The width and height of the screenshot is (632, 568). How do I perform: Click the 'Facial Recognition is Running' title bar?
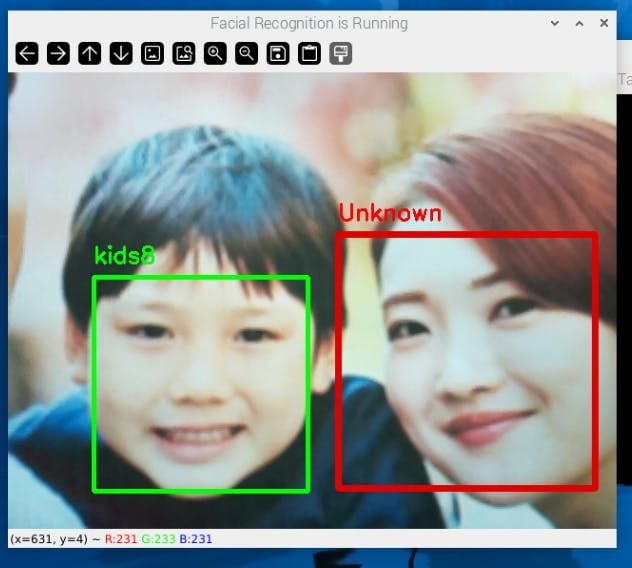coord(308,23)
